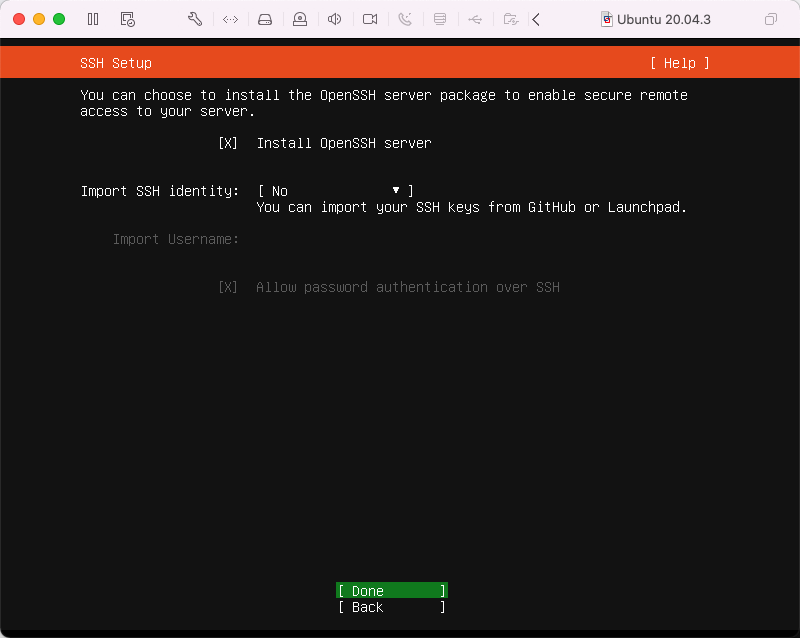Click the Bluetooth phone icon
Screen dimensions: 800x638
click(405, 19)
